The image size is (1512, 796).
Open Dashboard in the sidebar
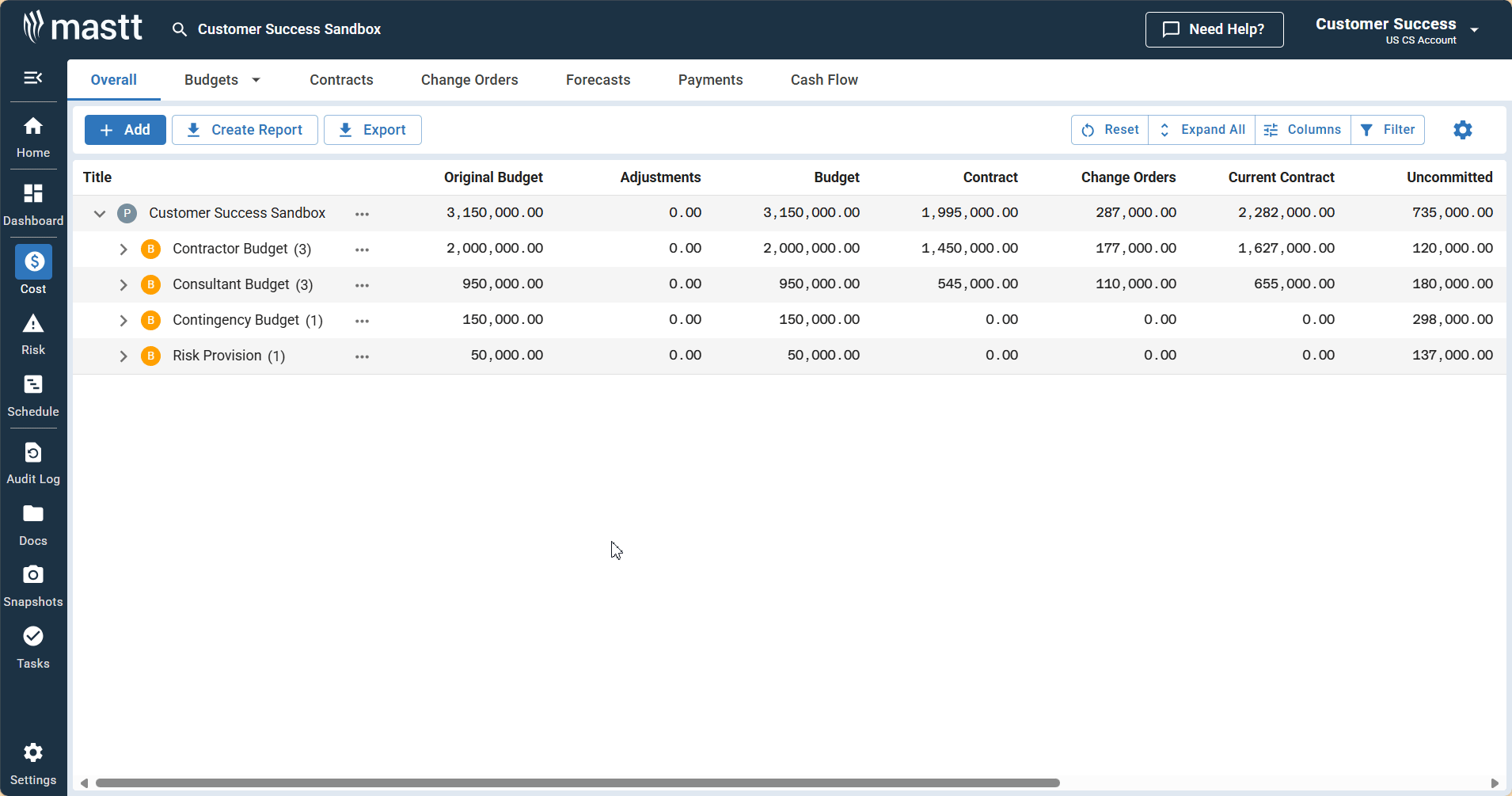coord(33,204)
